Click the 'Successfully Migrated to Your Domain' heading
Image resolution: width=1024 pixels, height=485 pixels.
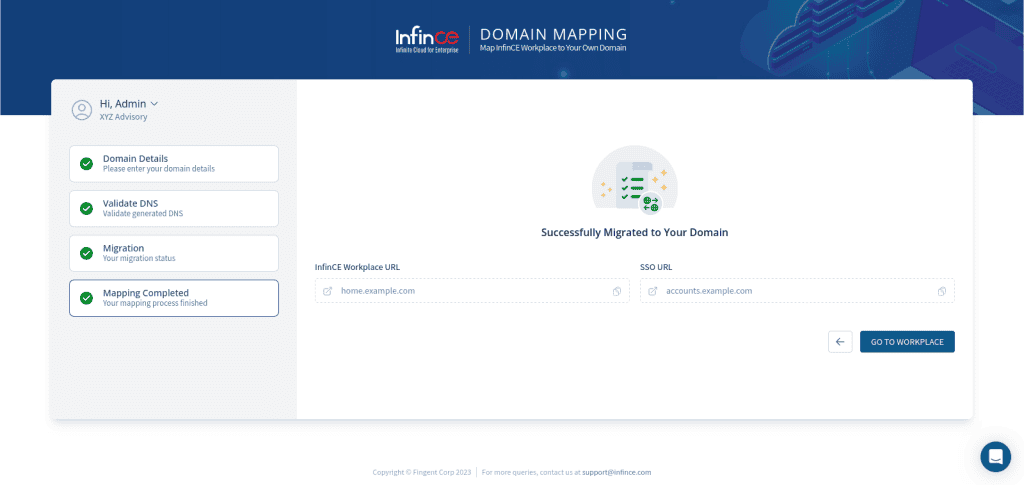tap(635, 232)
